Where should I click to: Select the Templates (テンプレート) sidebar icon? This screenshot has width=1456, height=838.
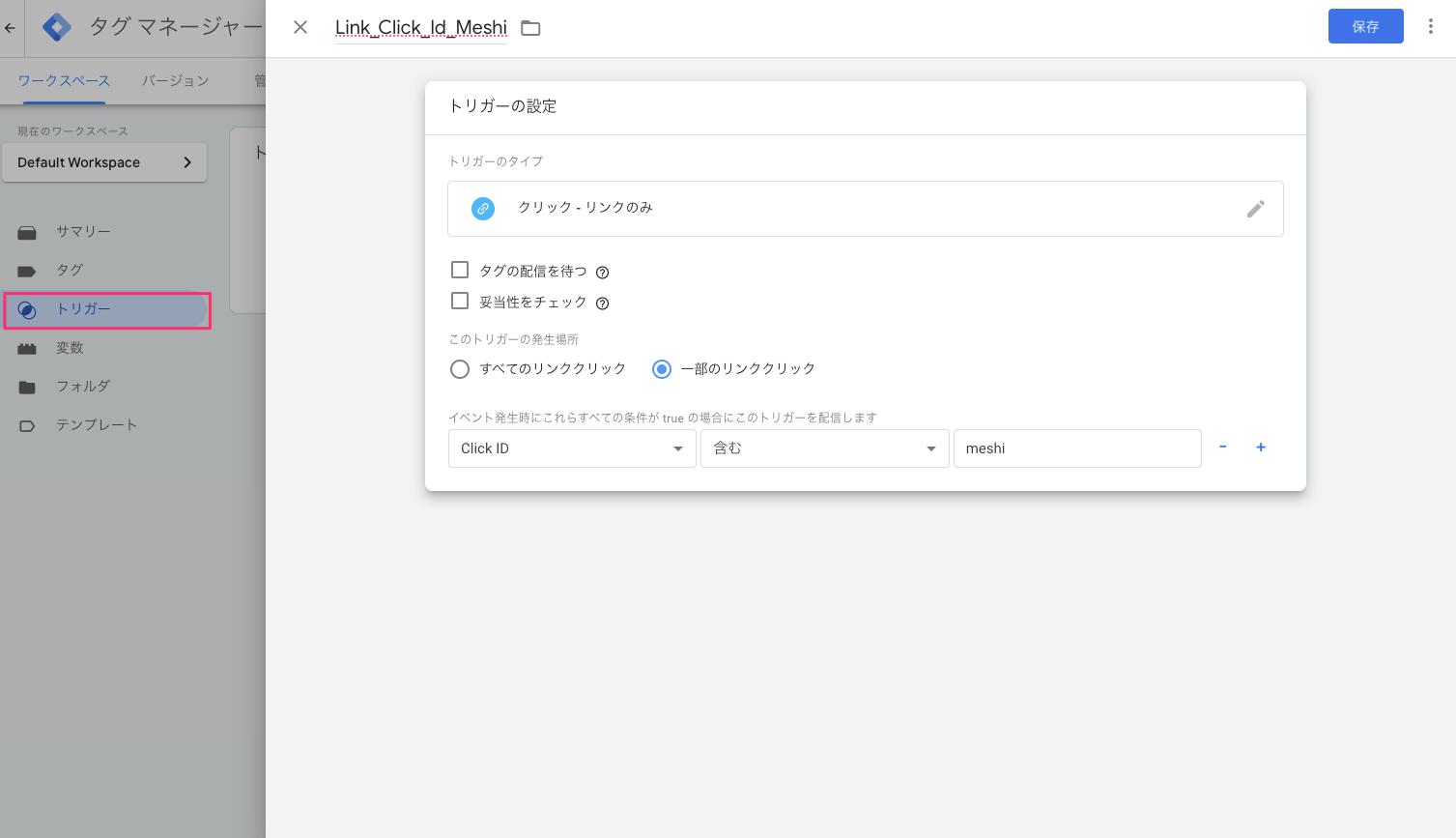coord(26,424)
